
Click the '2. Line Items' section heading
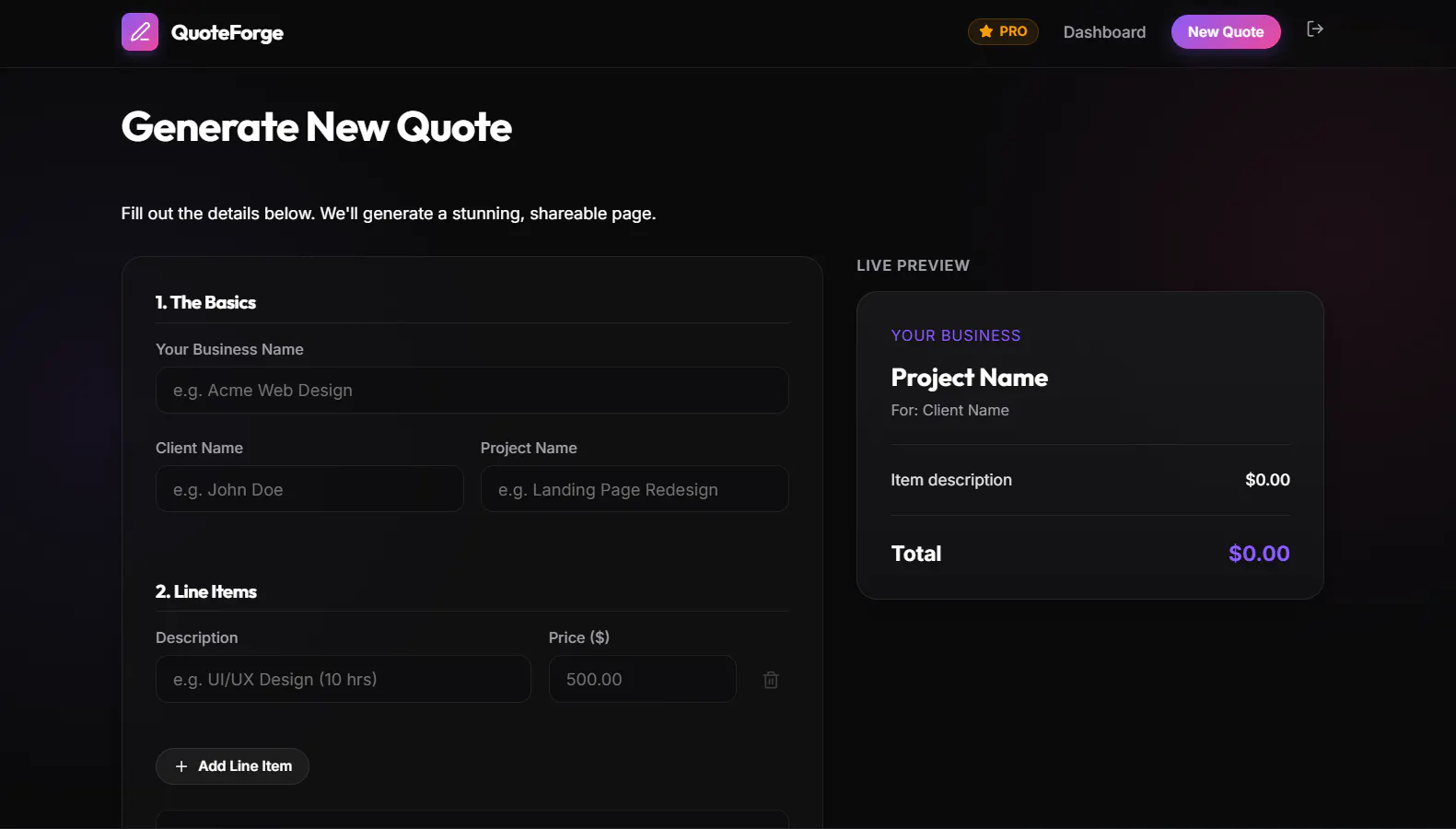pos(206,591)
